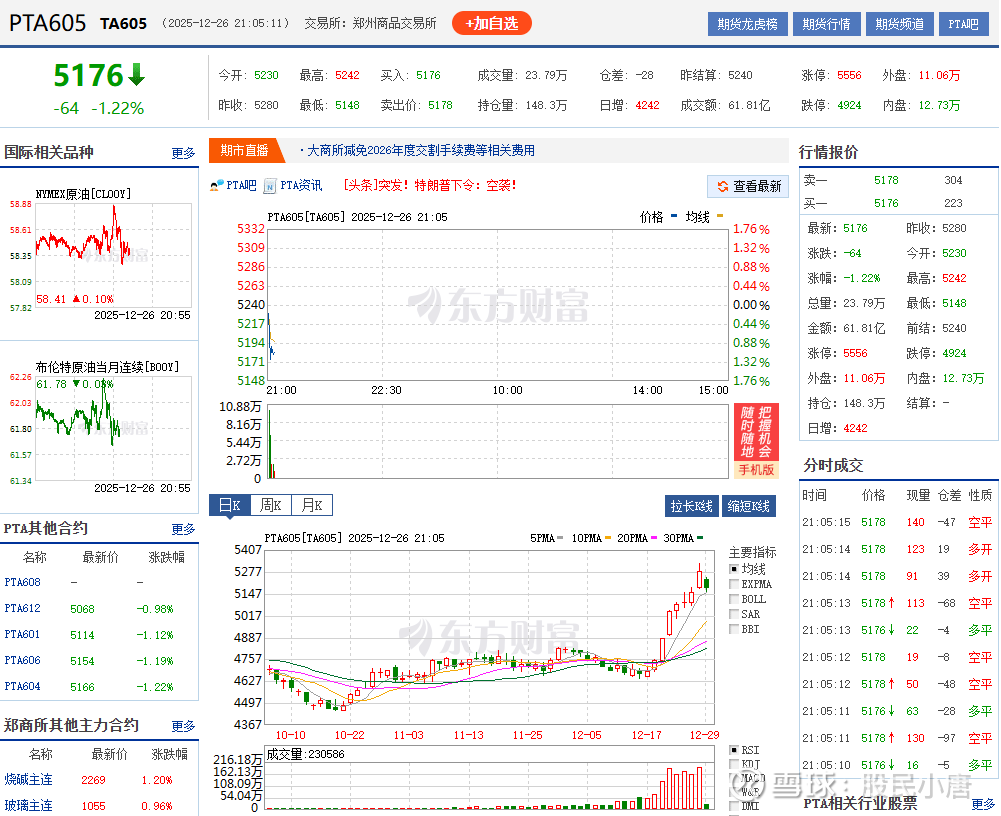Select the SAR indicator option

point(734,614)
